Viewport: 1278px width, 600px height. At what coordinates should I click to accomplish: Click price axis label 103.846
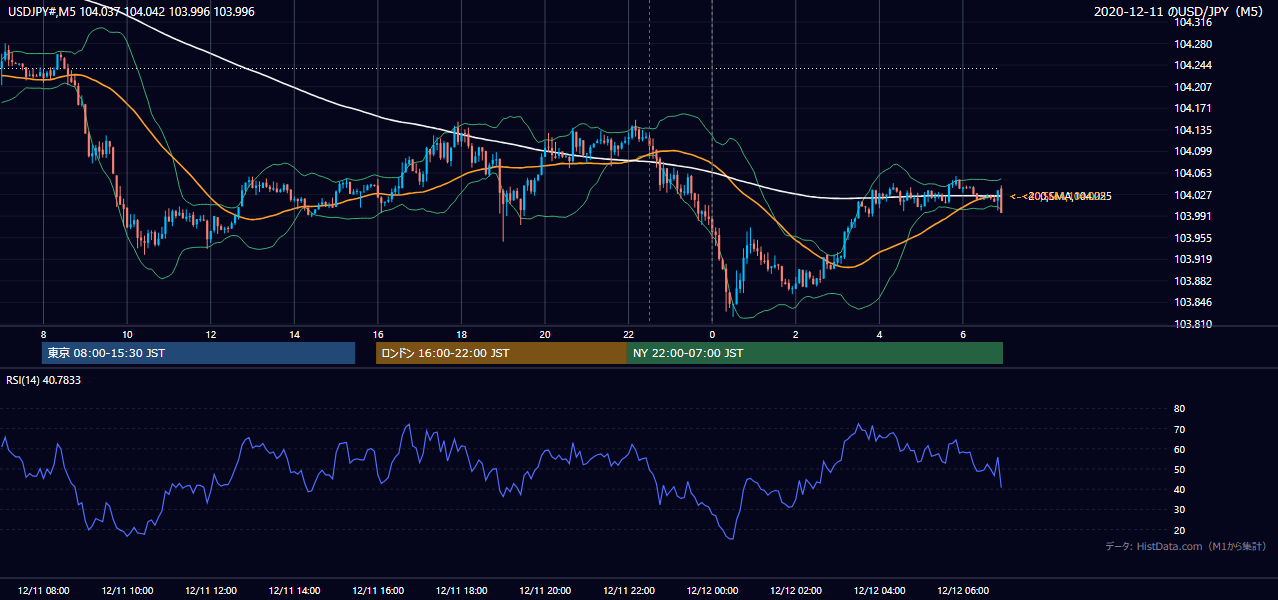tap(1194, 302)
